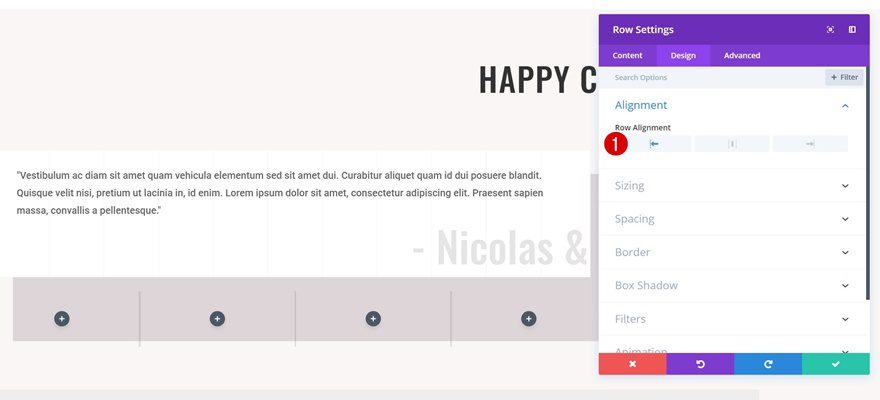The width and height of the screenshot is (880, 400).
Task: Switch to the Content tab
Action: [x=627, y=56]
